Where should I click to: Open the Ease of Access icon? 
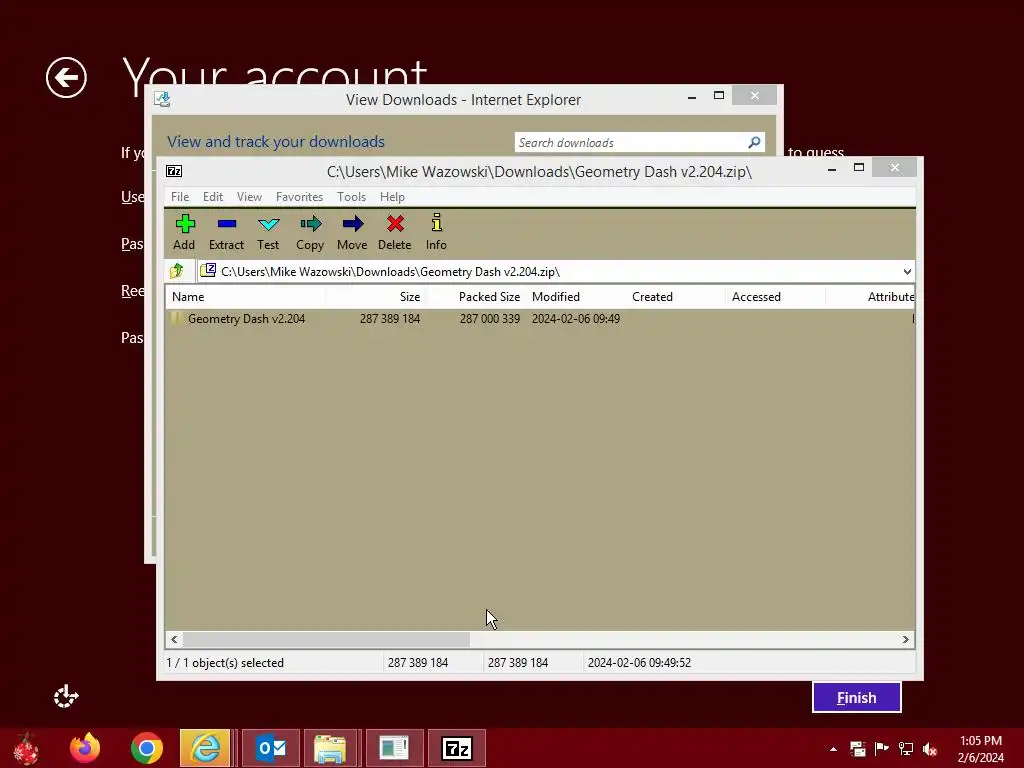coord(66,697)
